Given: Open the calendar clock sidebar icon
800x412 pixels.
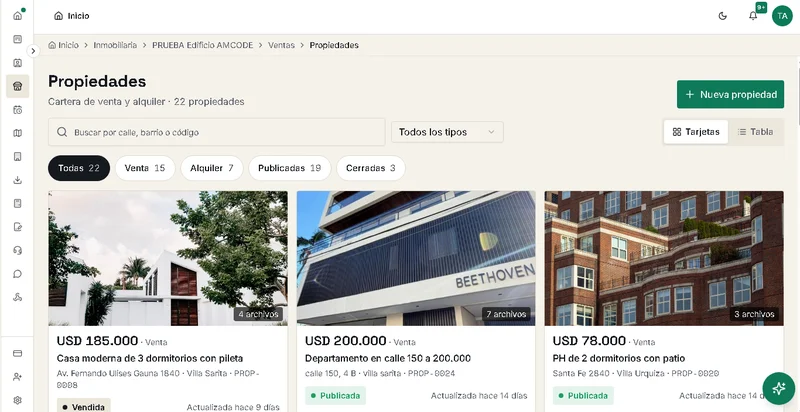Looking at the screenshot, I should 17,110.
